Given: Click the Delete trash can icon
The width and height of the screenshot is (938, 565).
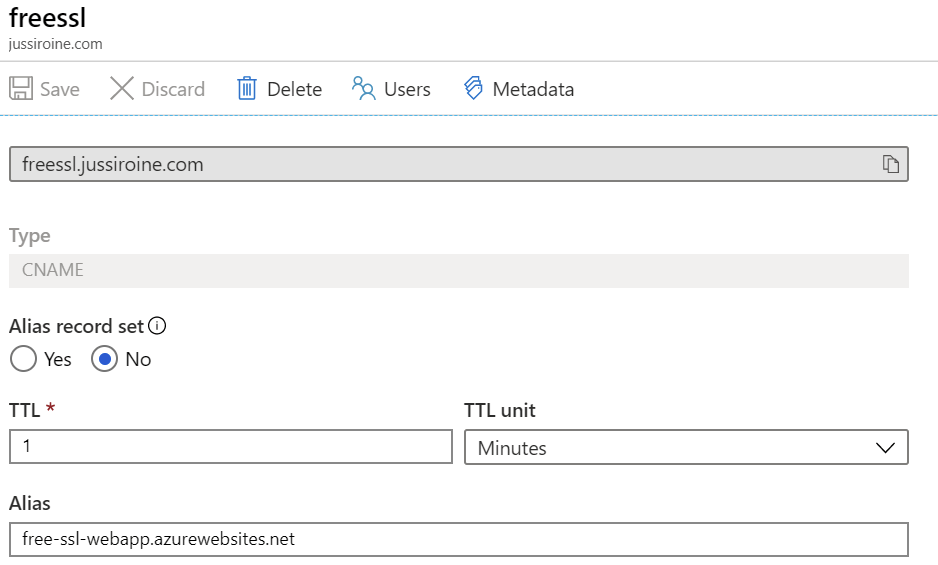Looking at the screenshot, I should pyautogui.click(x=247, y=89).
